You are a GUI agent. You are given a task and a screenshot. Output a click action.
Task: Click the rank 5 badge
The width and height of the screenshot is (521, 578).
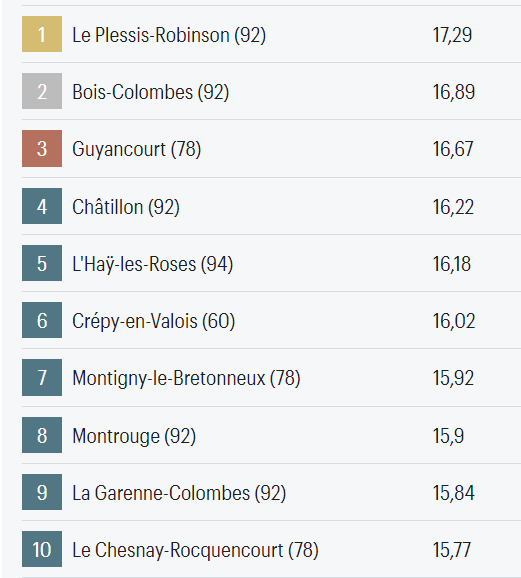pyautogui.click(x=42, y=263)
